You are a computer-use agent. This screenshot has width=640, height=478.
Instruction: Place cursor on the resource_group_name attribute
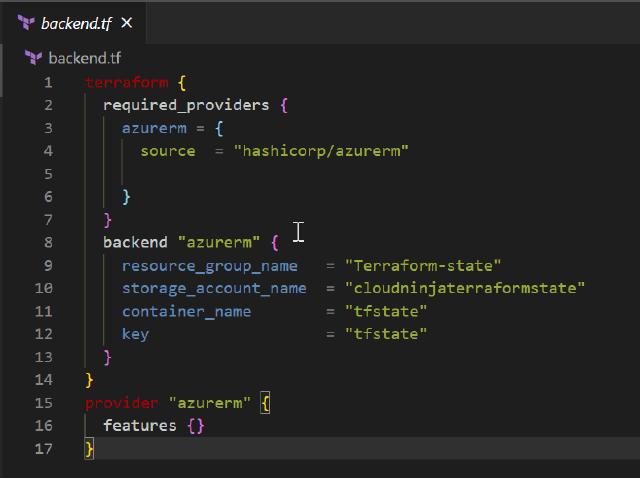[209, 265]
